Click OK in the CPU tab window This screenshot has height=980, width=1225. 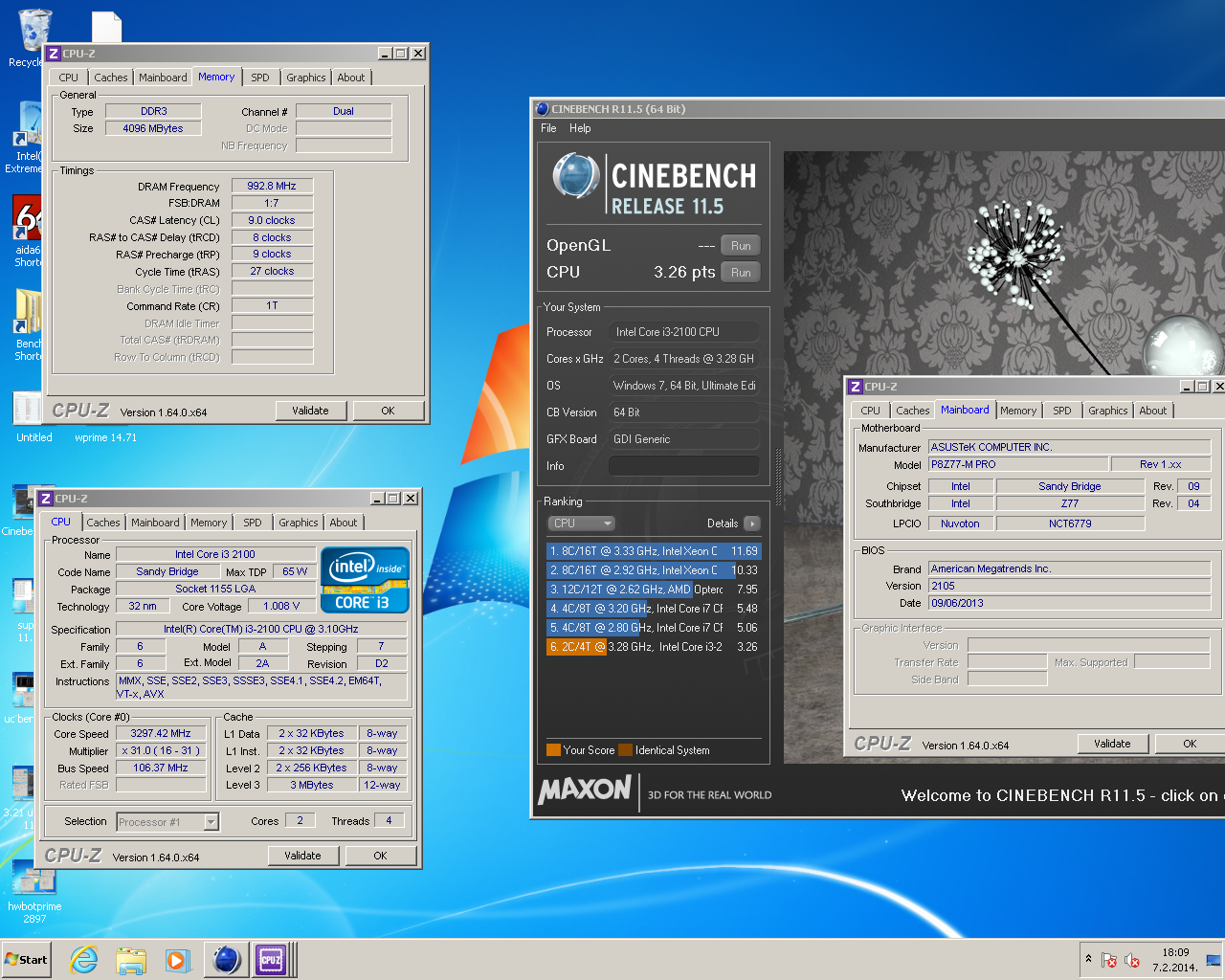pyautogui.click(x=380, y=856)
